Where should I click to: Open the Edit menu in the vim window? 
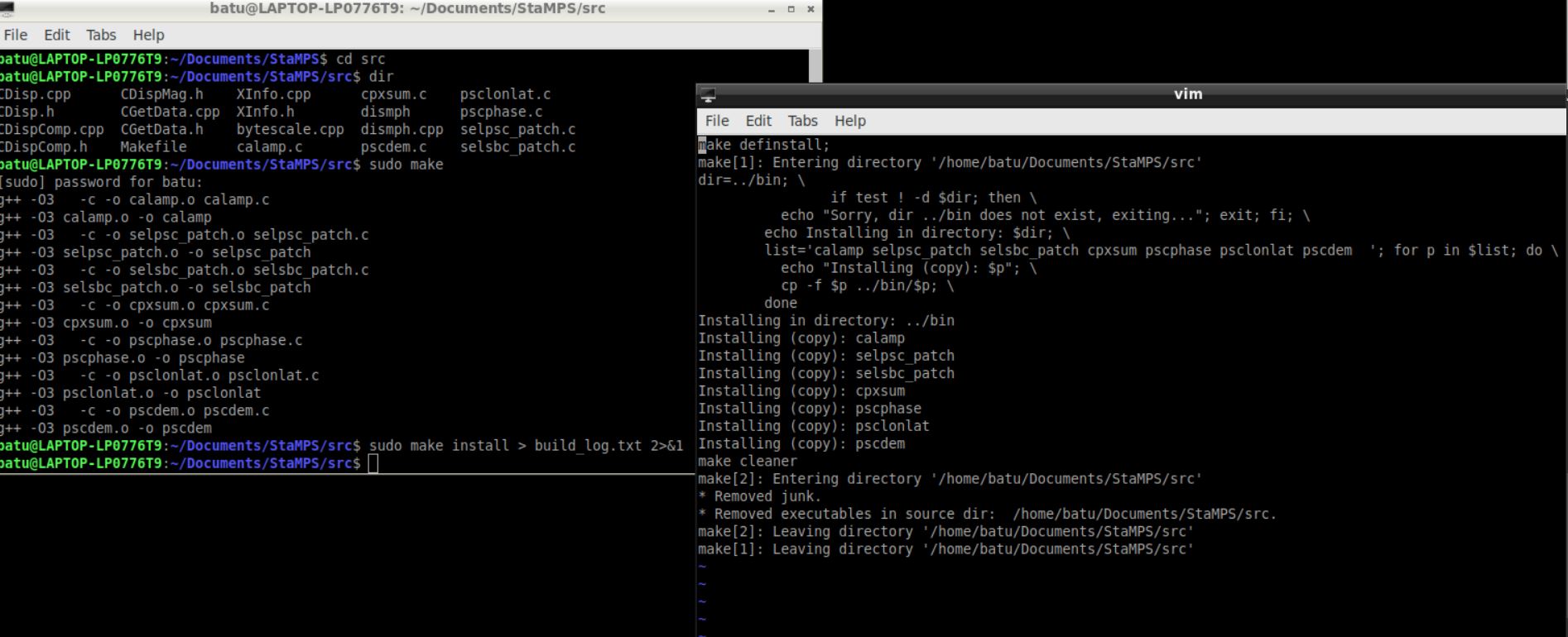(x=758, y=121)
